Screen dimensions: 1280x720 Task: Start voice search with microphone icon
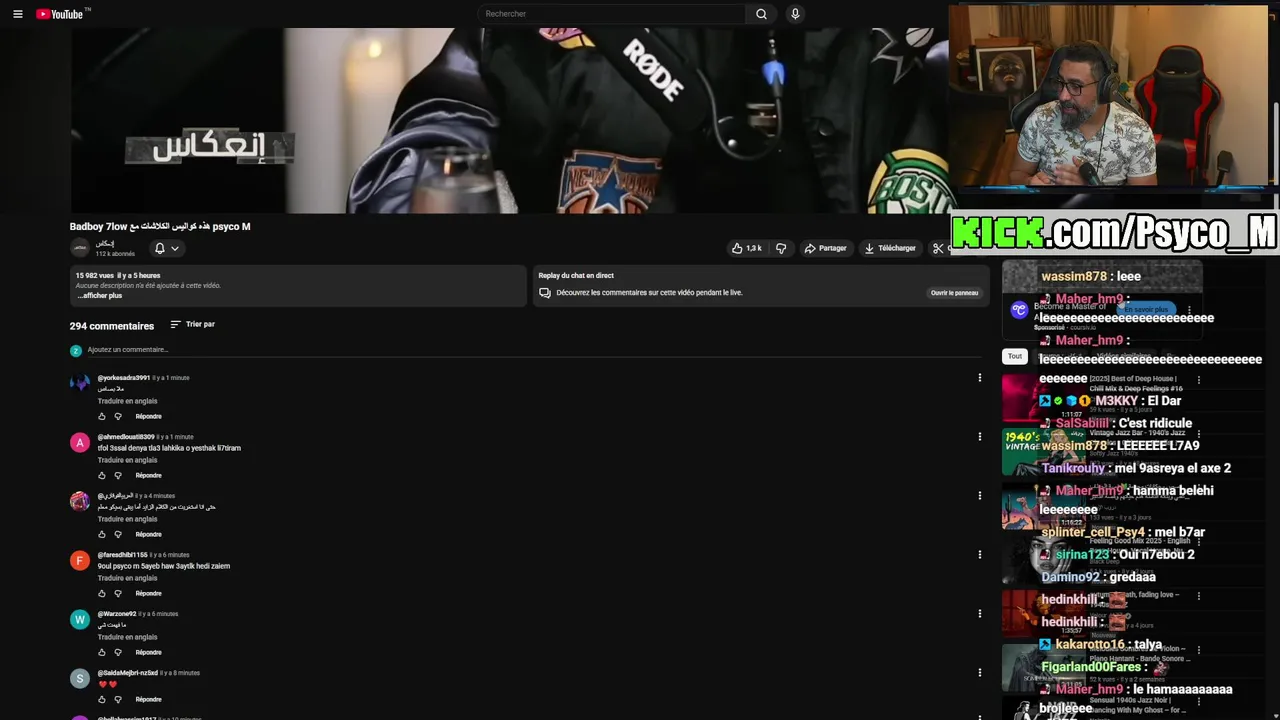pyautogui.click(x=795, y=14)
